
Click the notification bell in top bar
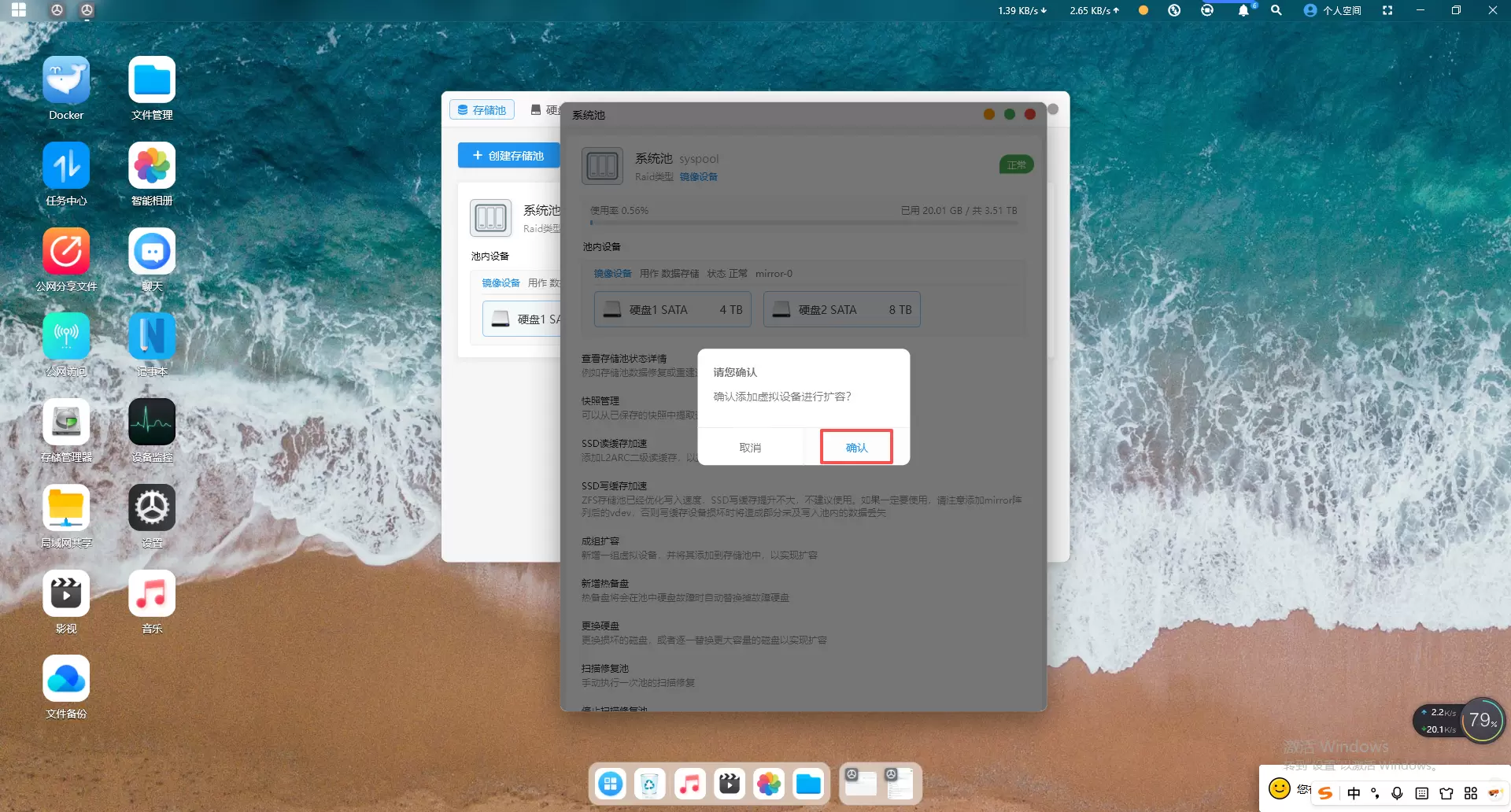click(x=1243, y=10)
